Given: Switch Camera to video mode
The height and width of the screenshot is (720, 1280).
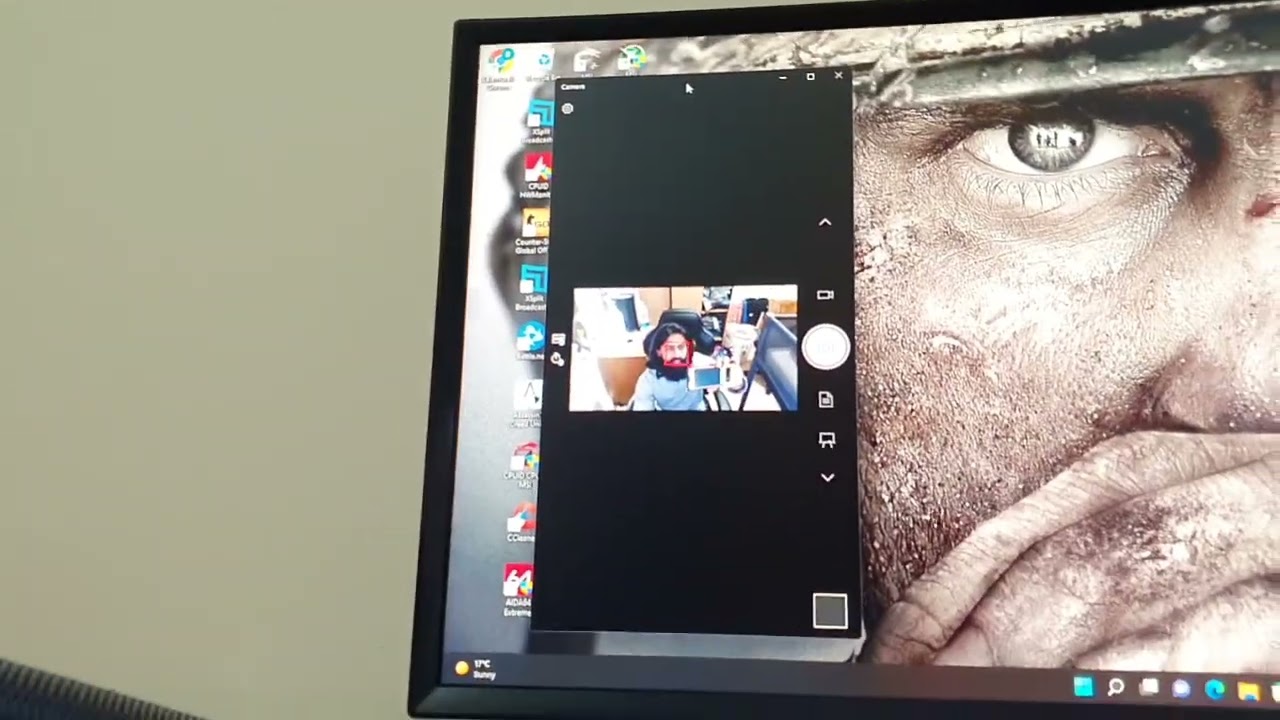Looking at the screenshot, I should [825, 295].
